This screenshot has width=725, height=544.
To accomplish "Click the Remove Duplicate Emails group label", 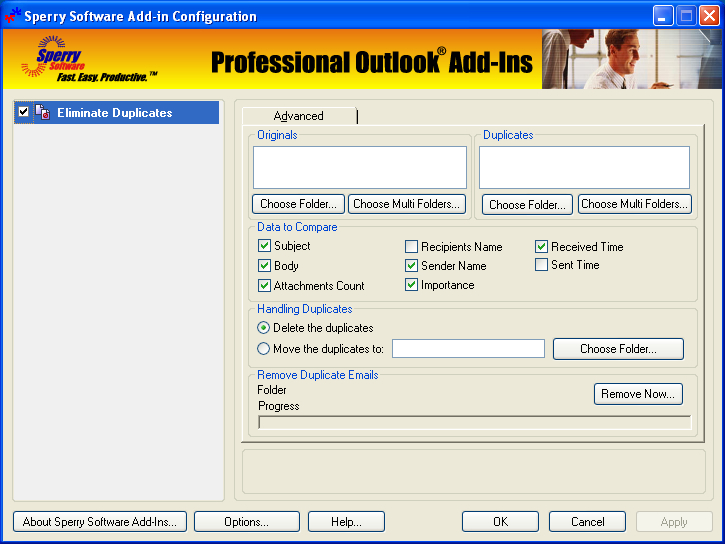I will (318, 375).
